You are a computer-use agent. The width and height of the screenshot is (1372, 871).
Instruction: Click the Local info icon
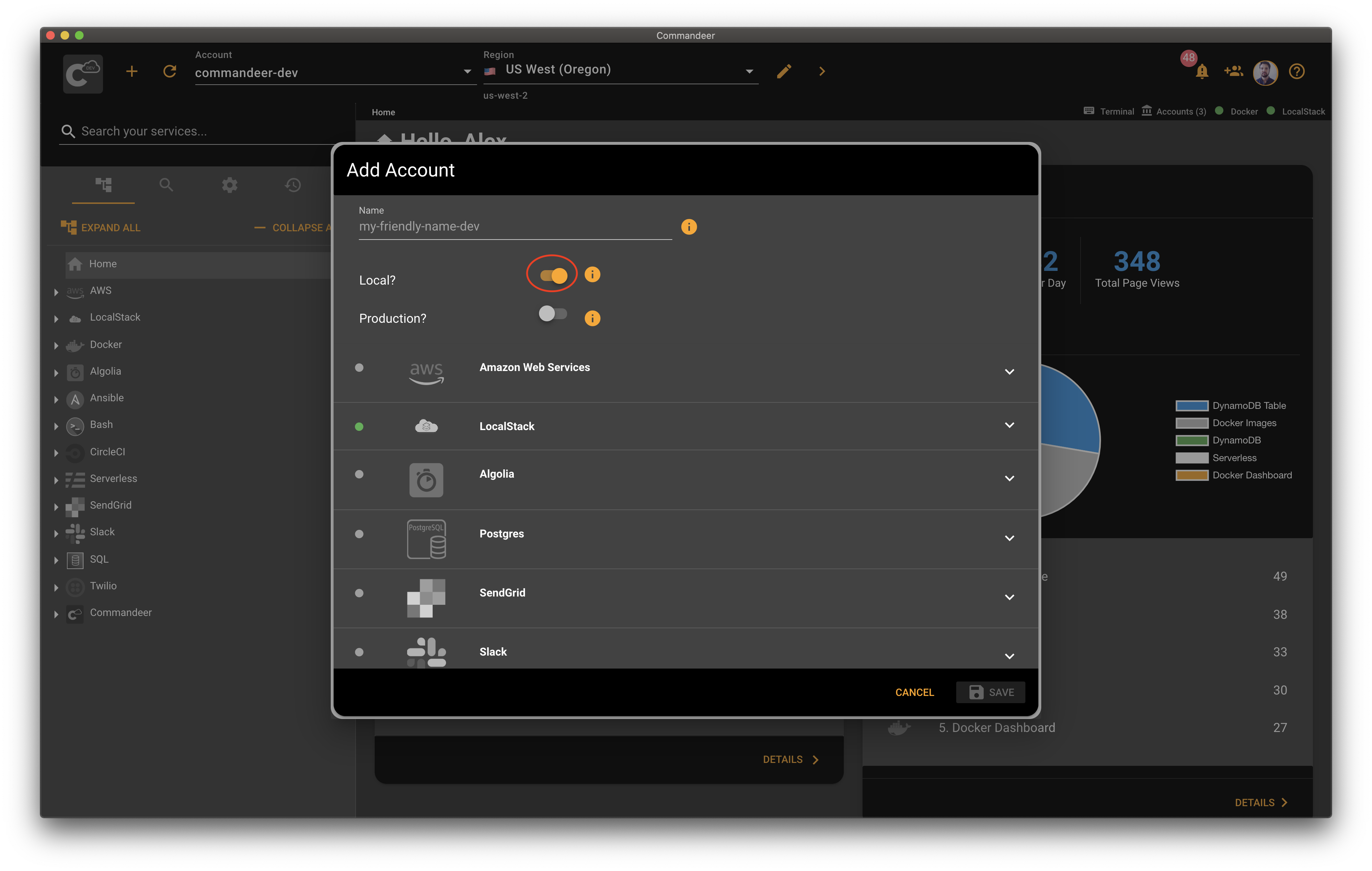pos(593,274)
